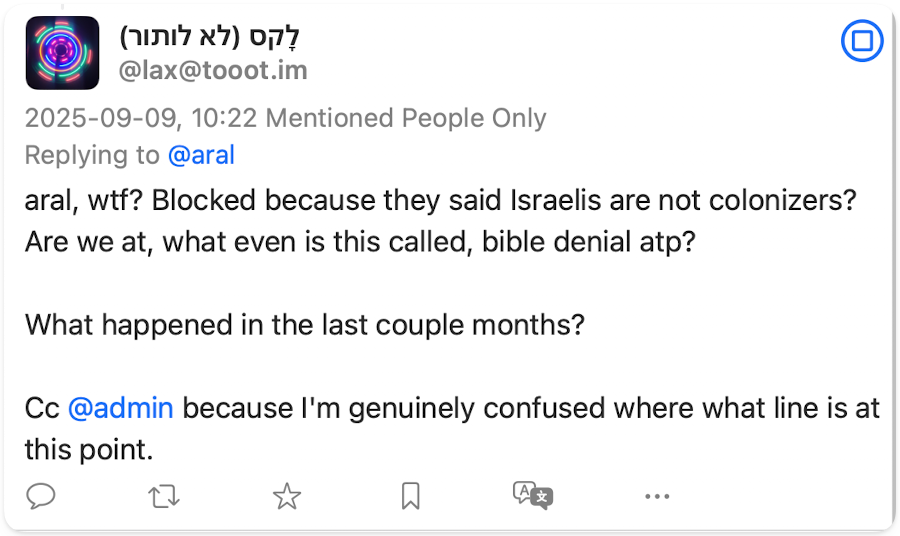Click the @lax@tooot.im account handle
Viewport: 900px width, 536px height.
(213, 71)
